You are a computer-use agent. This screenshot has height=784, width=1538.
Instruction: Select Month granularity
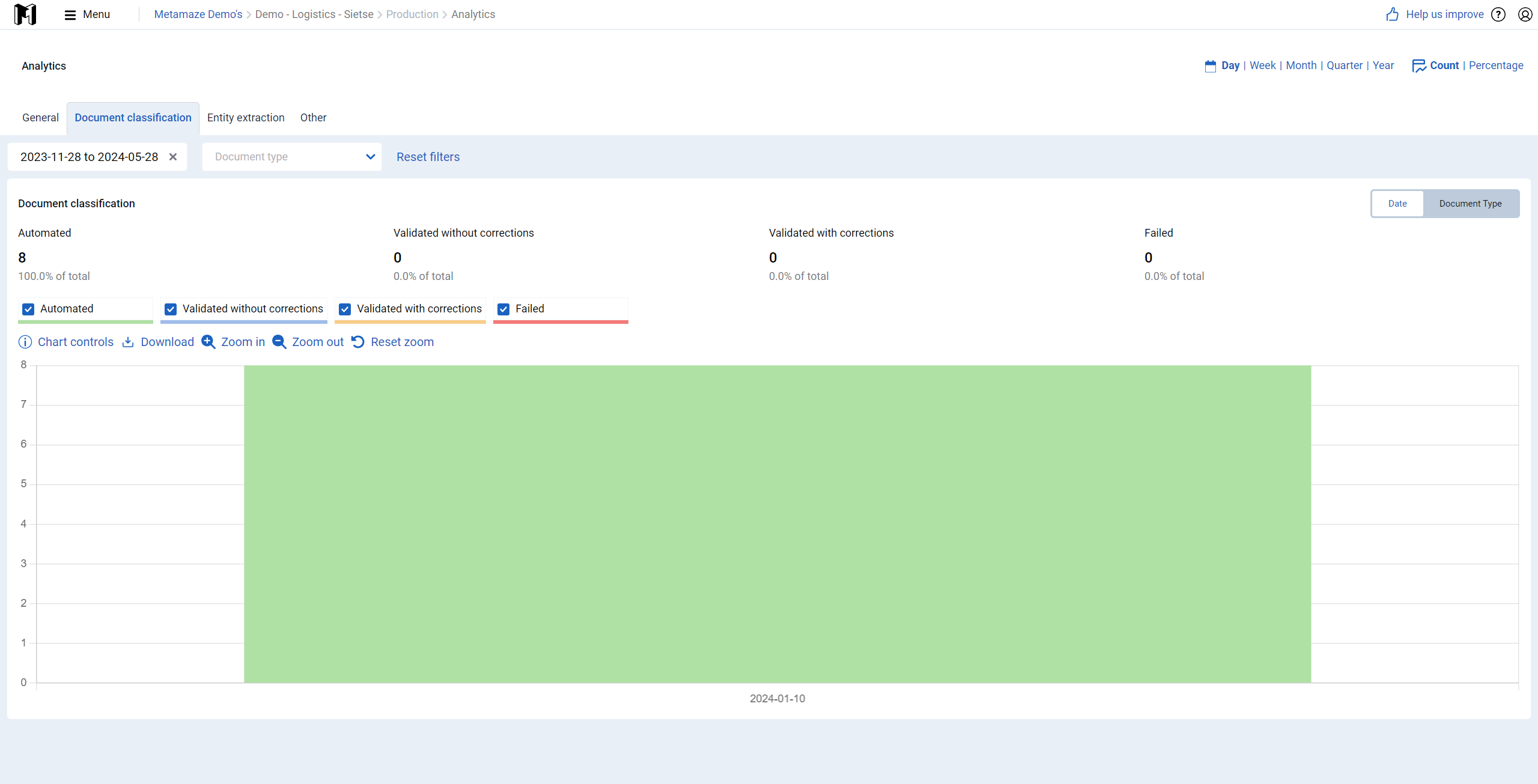pos(1301,65)
